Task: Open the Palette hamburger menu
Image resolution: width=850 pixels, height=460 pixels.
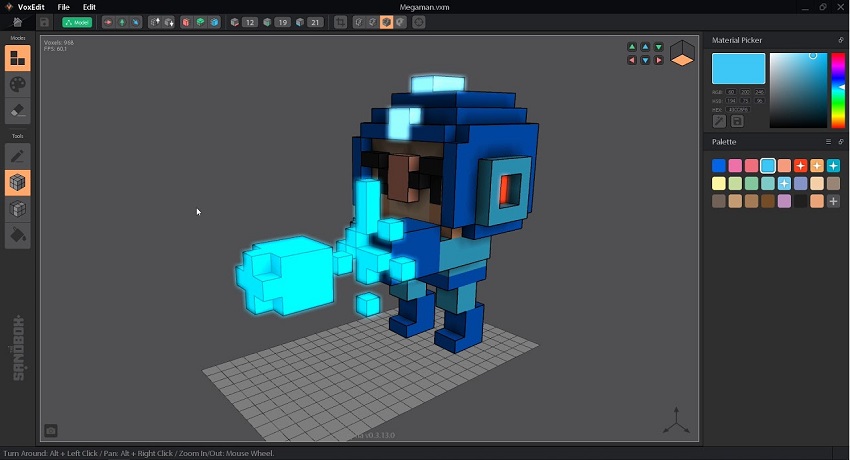Action: (x=828, y=142)
